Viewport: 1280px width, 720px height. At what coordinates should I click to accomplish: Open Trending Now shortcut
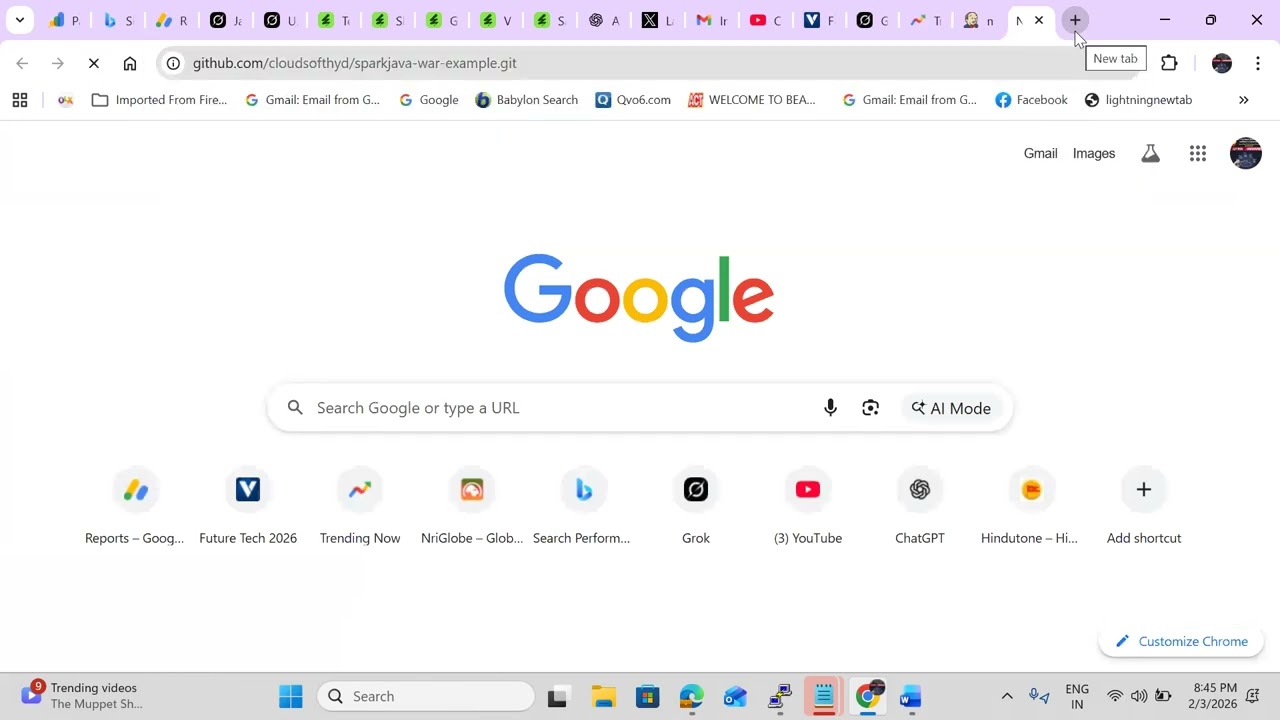click(x=360, y=508)
